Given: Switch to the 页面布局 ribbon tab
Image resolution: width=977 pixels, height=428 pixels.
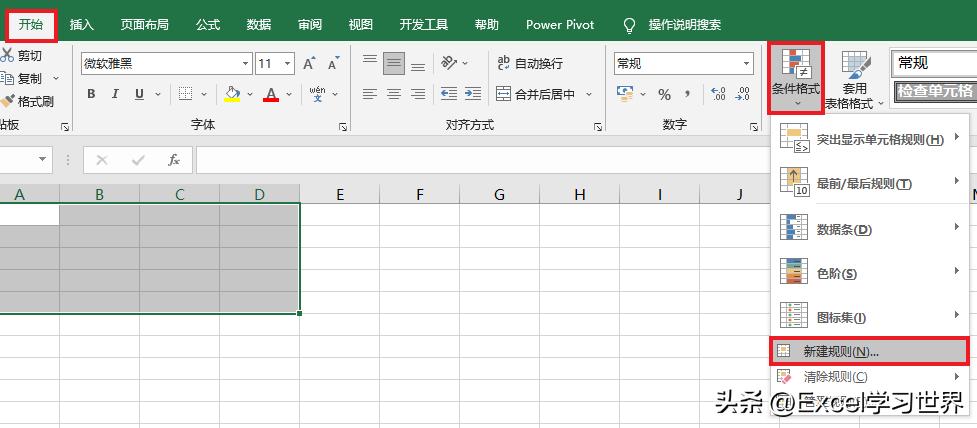Looking at the screenshot, I should [145, 25].
